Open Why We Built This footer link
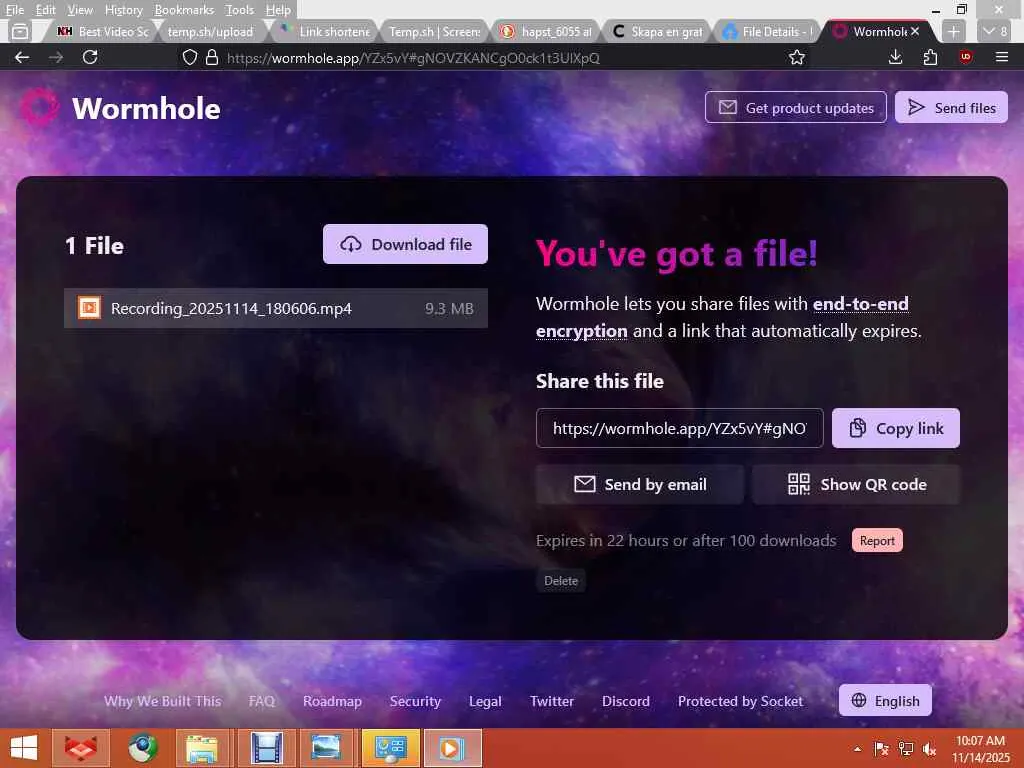 (163, 701)
